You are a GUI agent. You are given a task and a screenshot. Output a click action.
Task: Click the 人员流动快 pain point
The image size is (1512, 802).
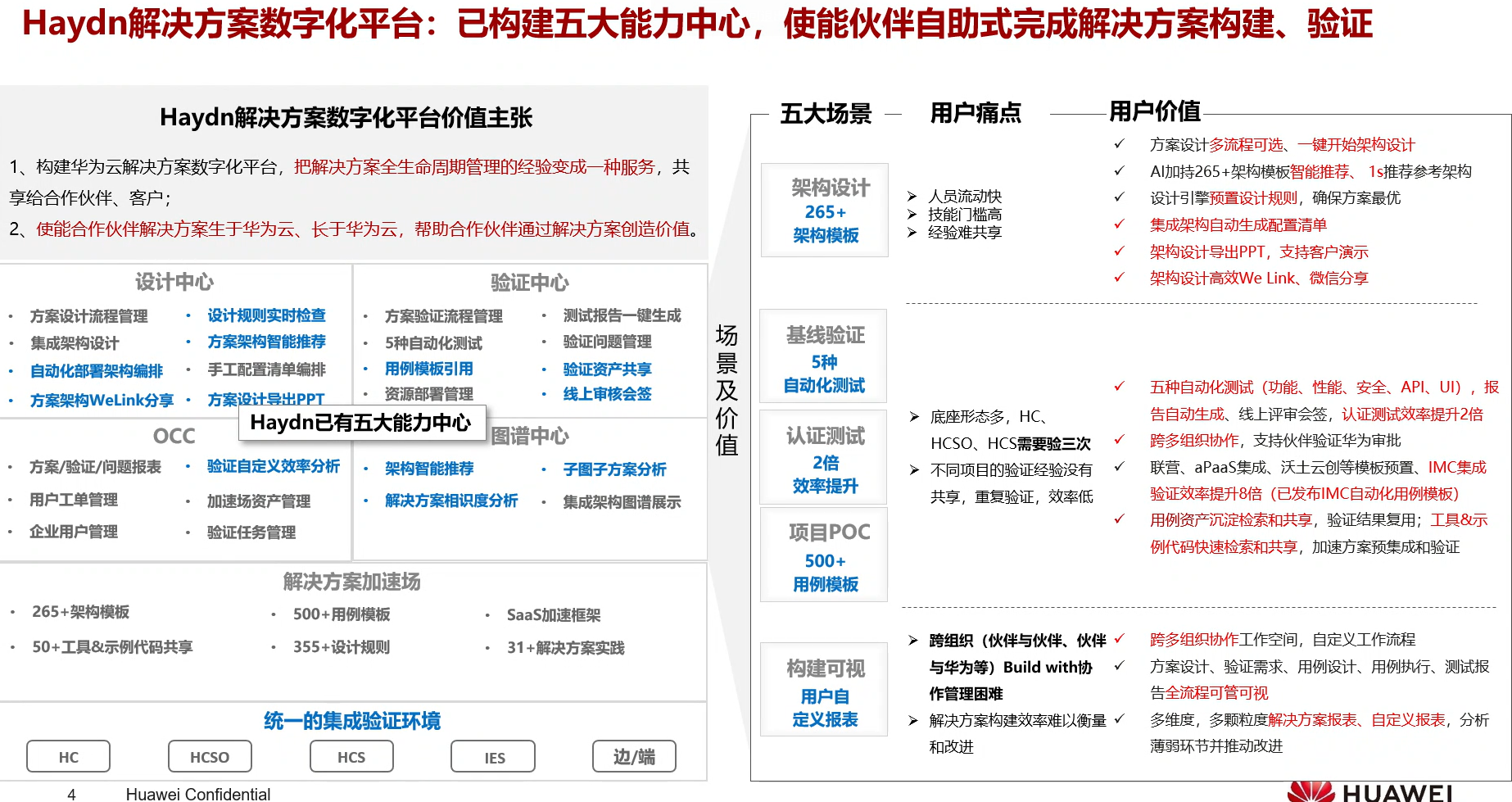[x=965, y=197]
